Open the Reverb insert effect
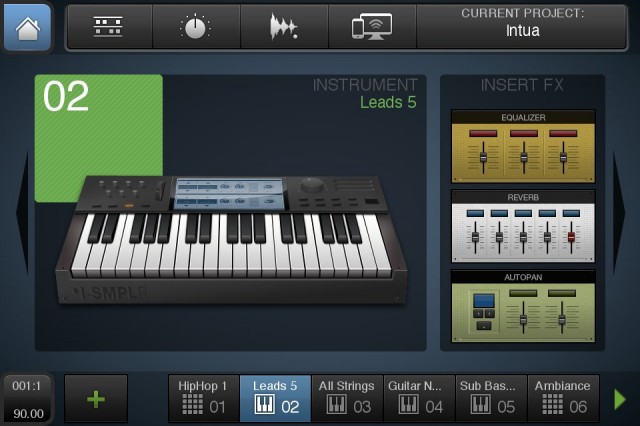Image resolution: width=640 pixels, height=426 pixels. click(x=522, y=225)
